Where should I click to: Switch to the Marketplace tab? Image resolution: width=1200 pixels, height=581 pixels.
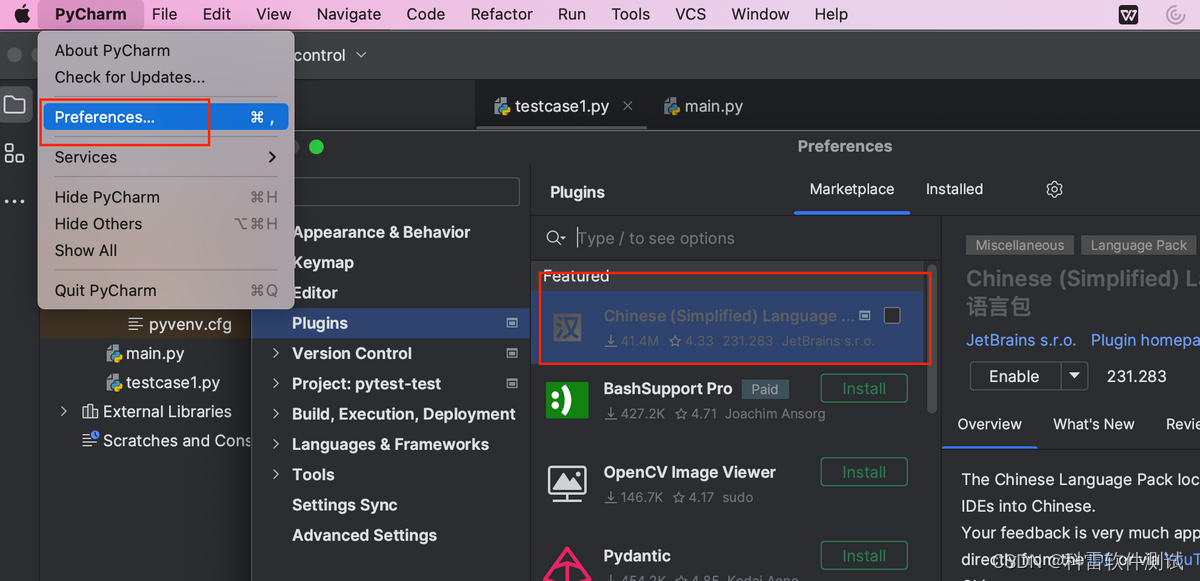(852, 189)
